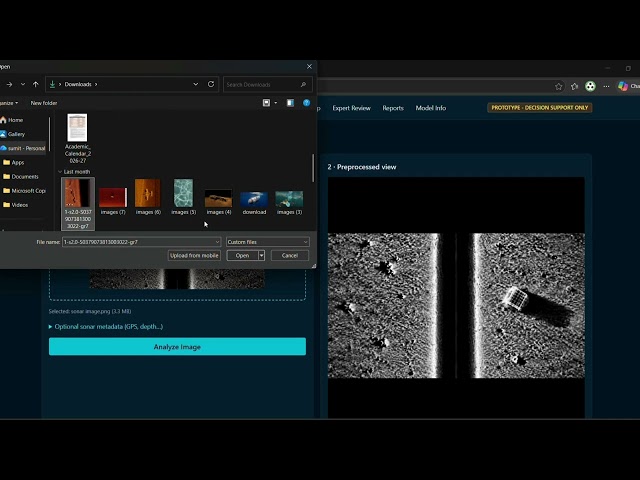This screenshot has height=480, width=640.
Task: Close the Open dialog with X
Action: pyautogui.click(x=309, y=67)
